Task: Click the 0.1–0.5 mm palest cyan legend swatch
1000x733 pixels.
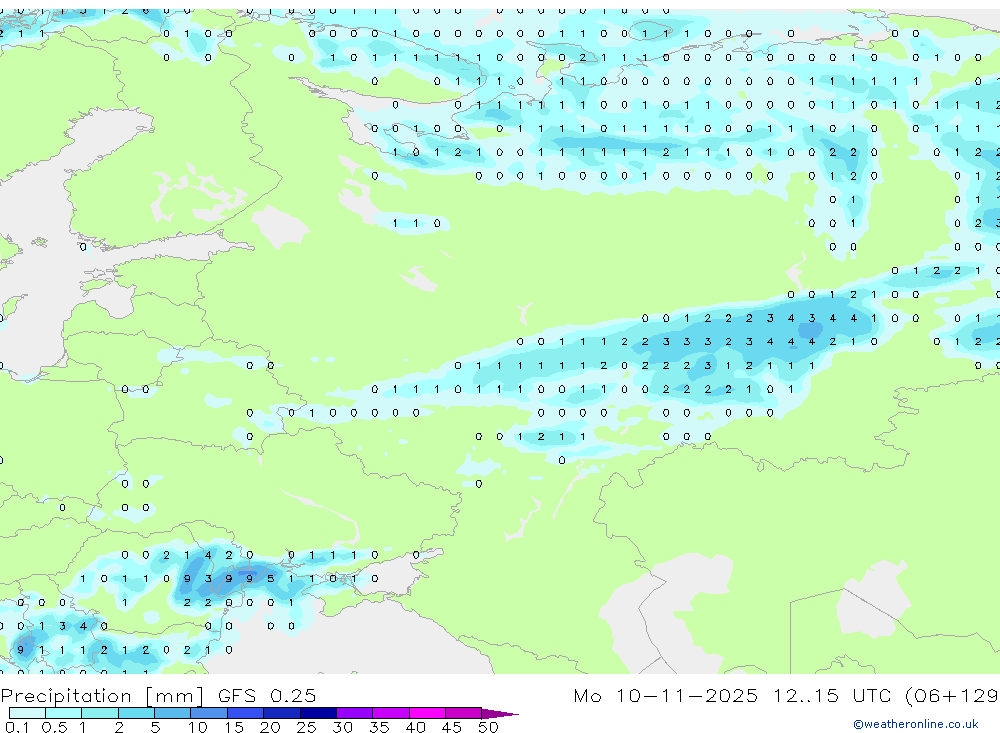Action: pyautogui.click(x=27, y=713)
